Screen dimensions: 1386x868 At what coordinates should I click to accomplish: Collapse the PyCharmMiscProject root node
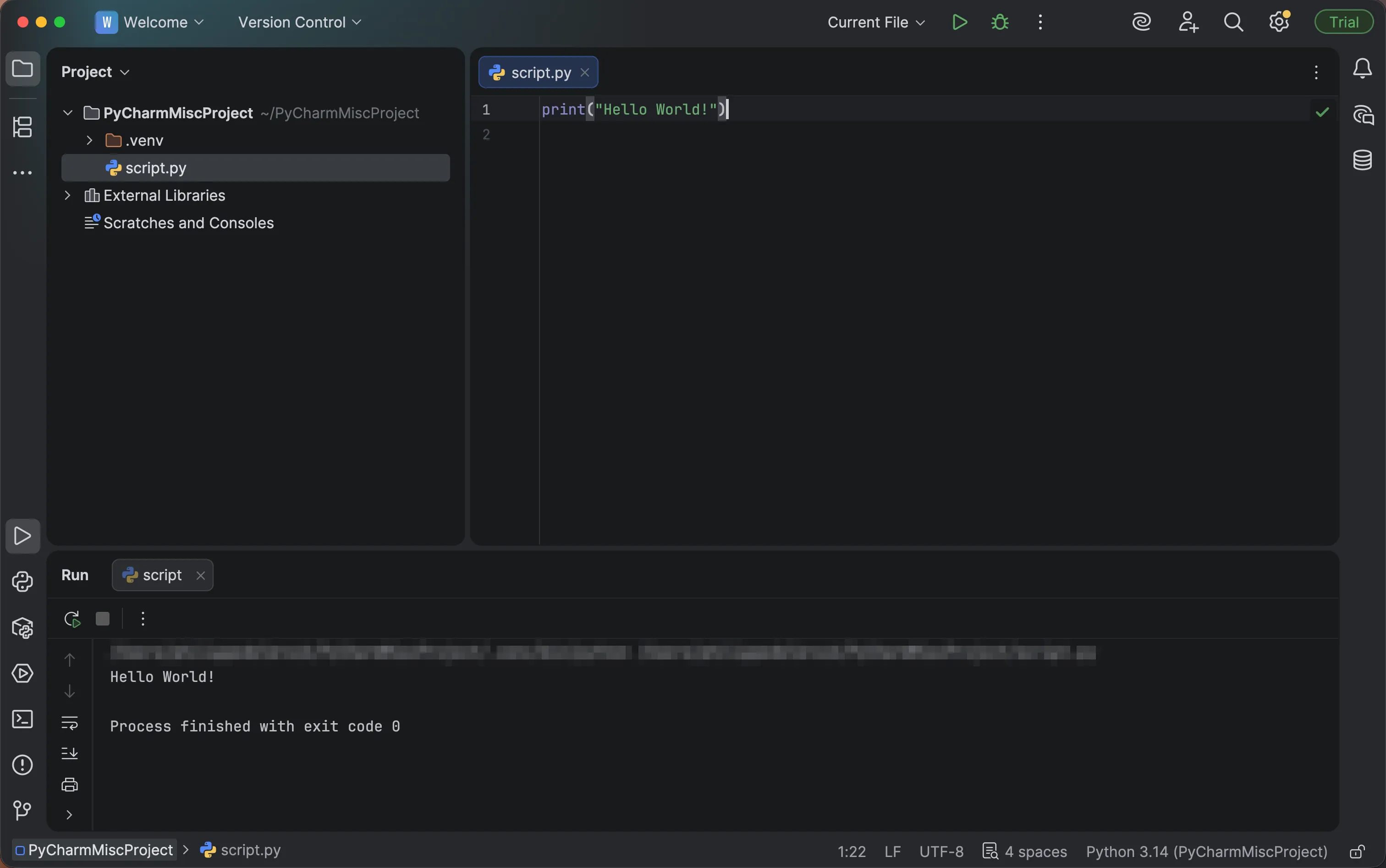(x=68, y=113)
